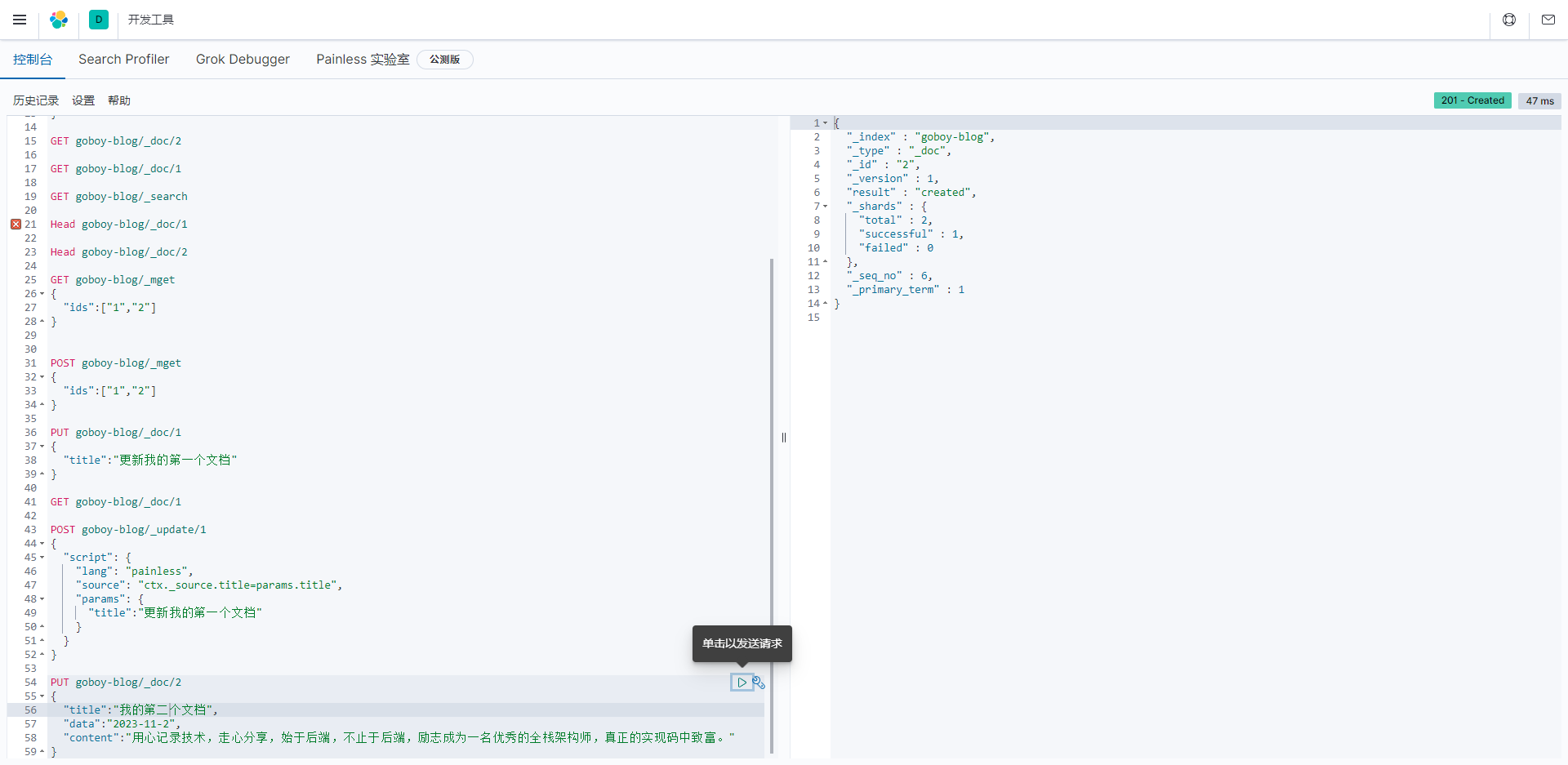Collapse the params block on line 48

[x=42, y=599]
